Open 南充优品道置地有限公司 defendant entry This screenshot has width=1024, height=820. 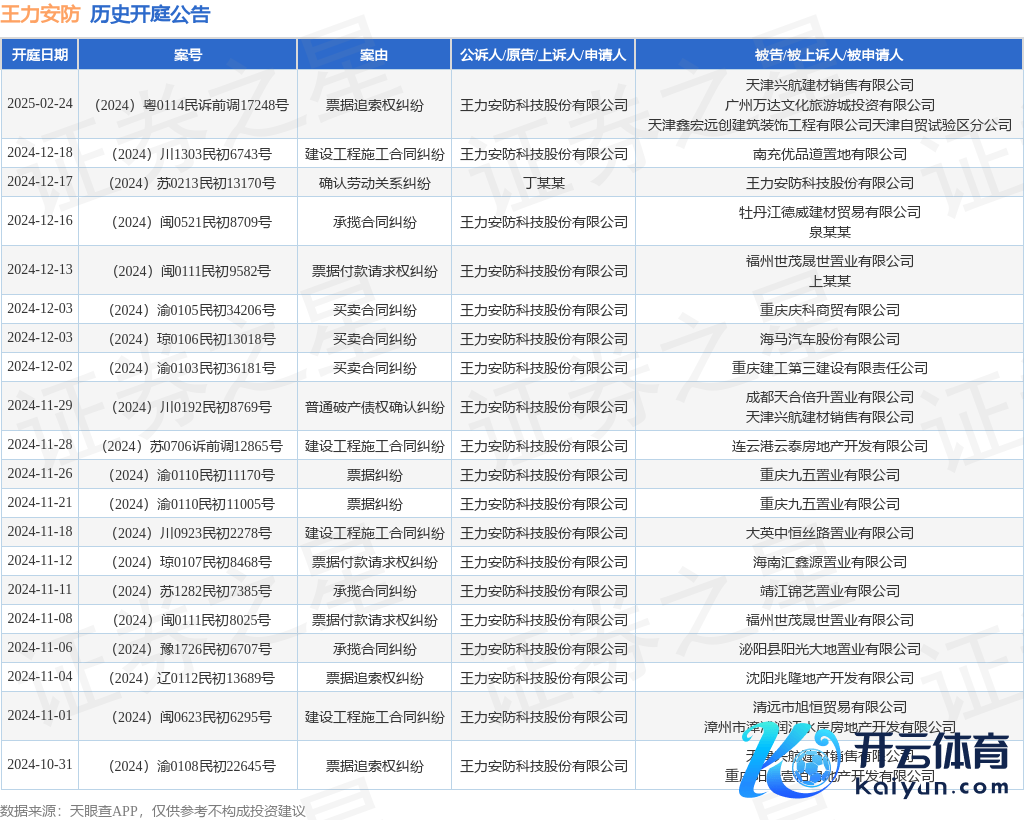pyautogui.click(x=829, y=154)
